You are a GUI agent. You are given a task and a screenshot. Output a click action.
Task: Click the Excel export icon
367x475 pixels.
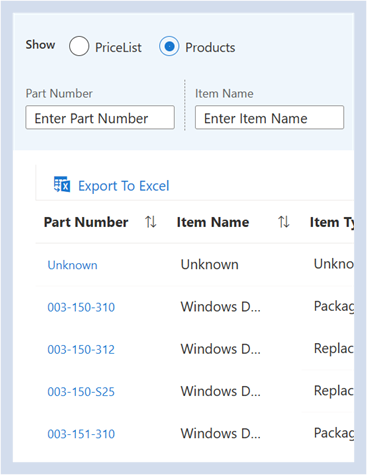click(62, 185)
